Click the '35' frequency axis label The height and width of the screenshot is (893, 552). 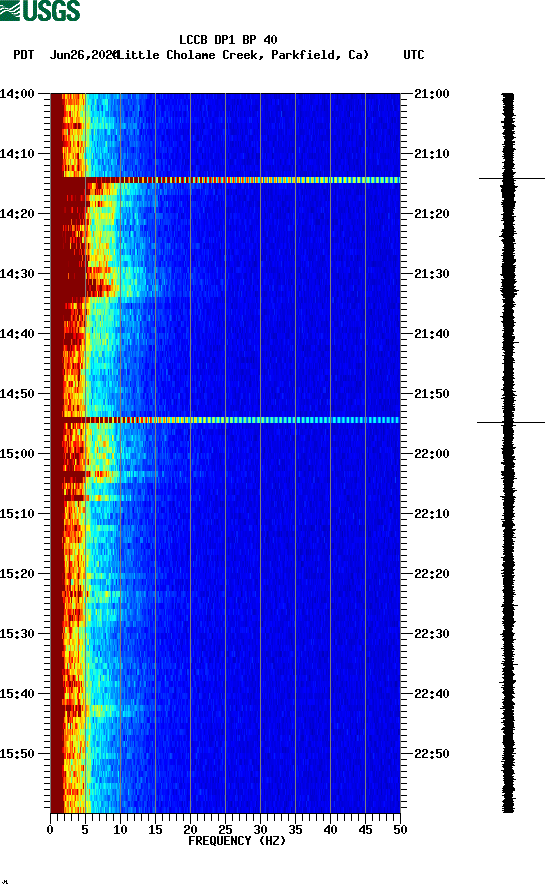(x=295, y=830)
